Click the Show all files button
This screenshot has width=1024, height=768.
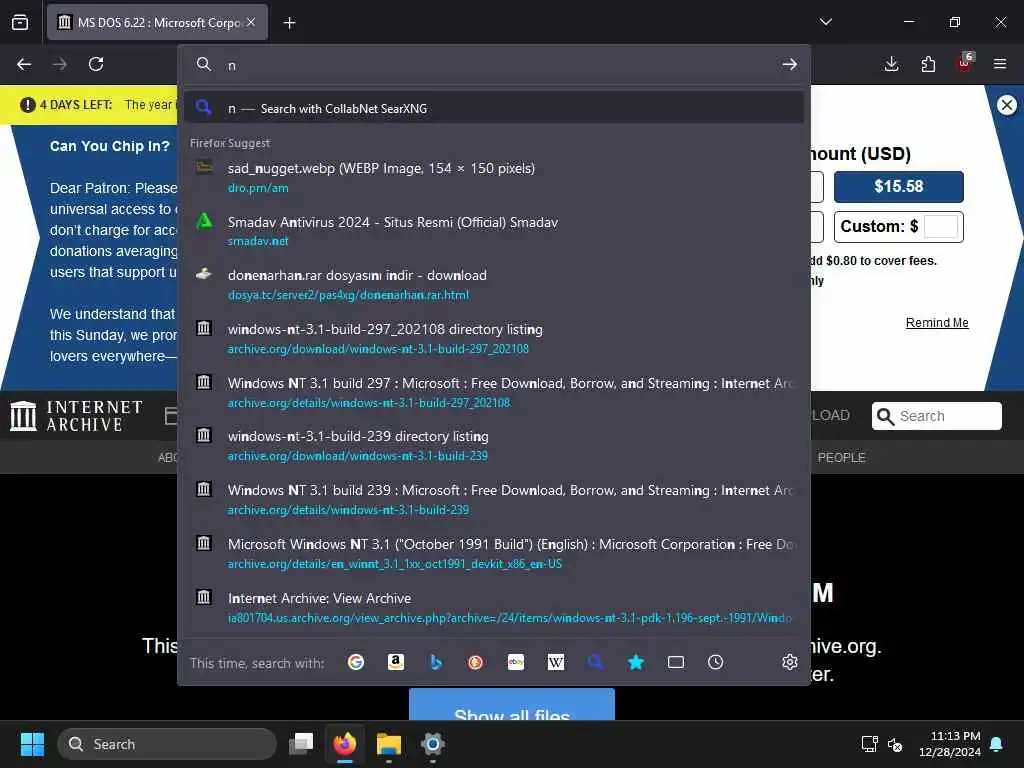(x=512, y=705)
